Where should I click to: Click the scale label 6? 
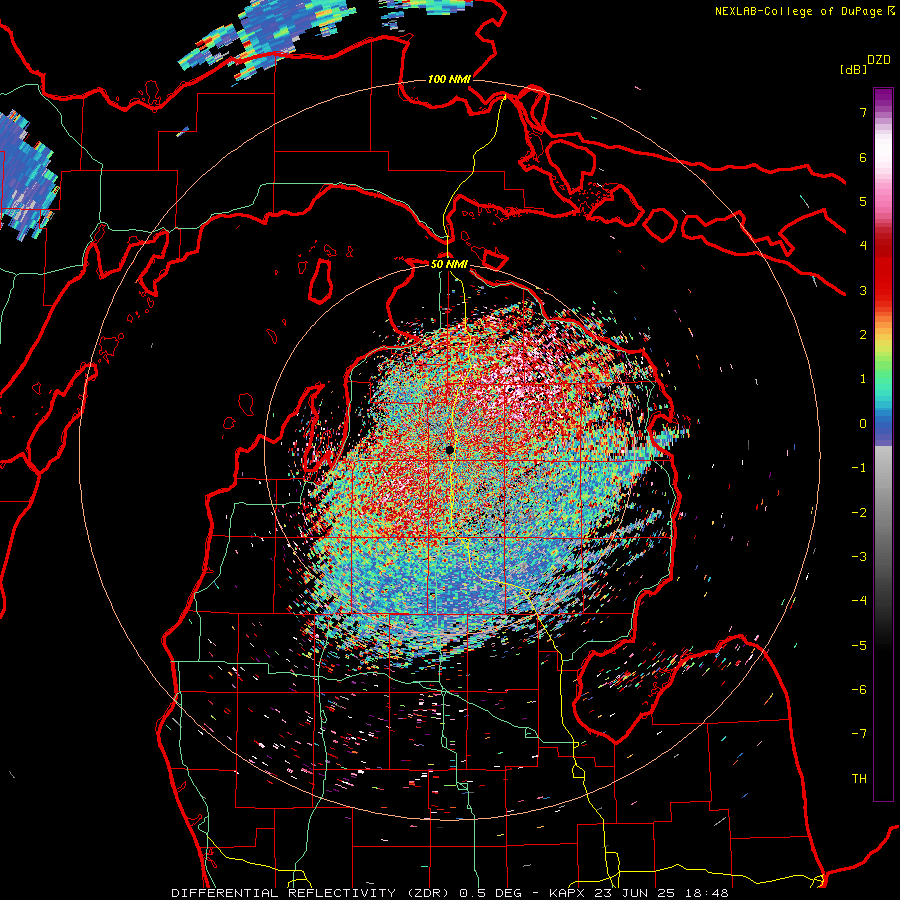pyautogui.click(x=863, y=157)
